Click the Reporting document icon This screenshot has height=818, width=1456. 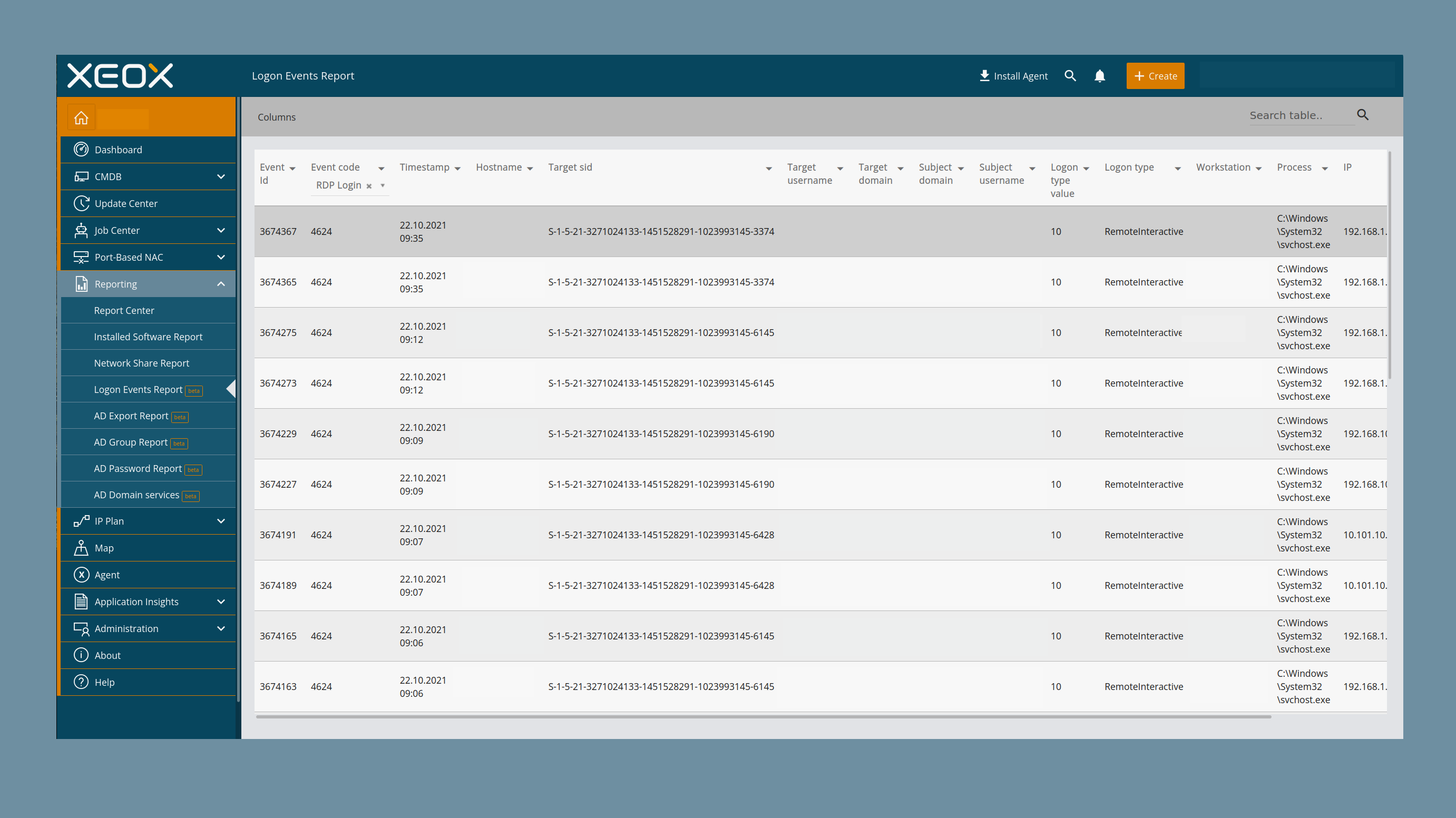tap(81, 283)
